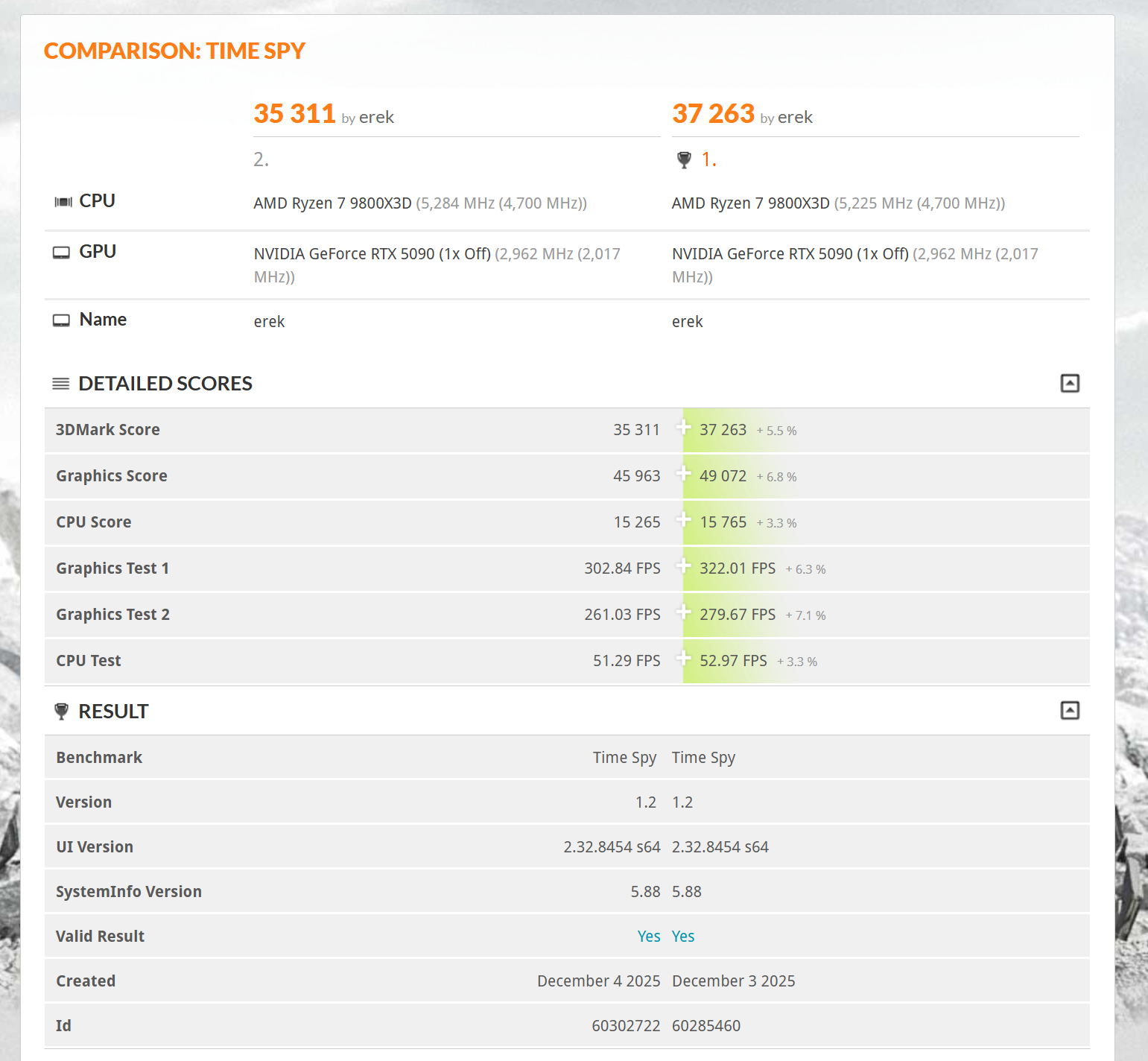Select the CPU Score row
This screenshot has width=1148, height=1061.
(x=567, y=522)
